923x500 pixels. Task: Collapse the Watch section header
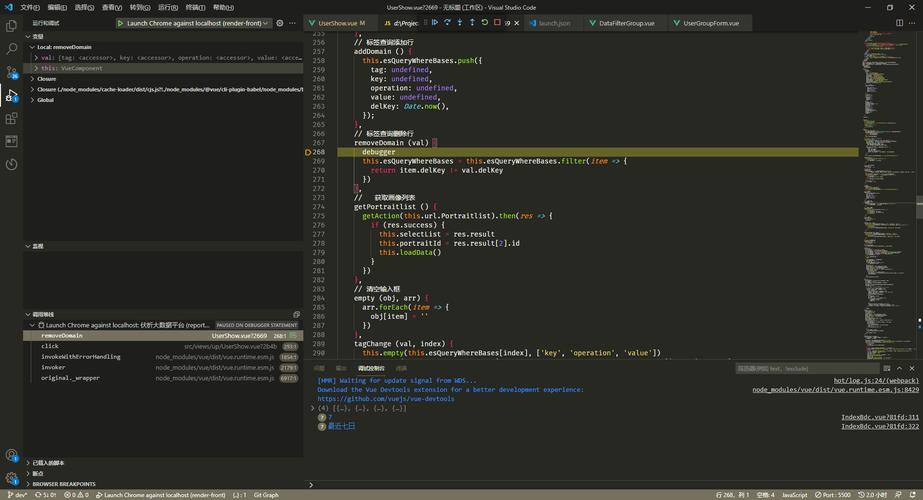(x=163, y=246)
